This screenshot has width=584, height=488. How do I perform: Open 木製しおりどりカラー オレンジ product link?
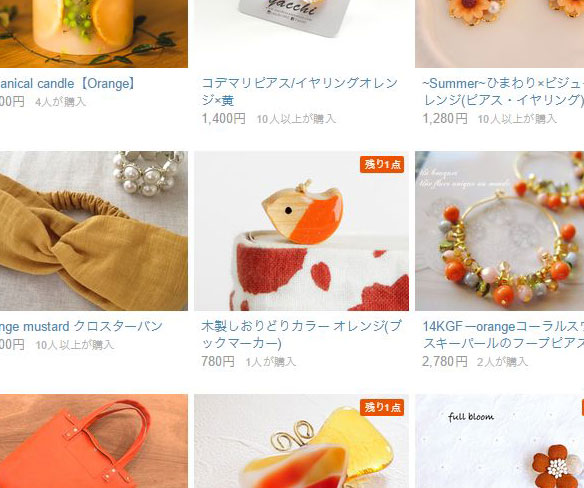tap(301, 335)
